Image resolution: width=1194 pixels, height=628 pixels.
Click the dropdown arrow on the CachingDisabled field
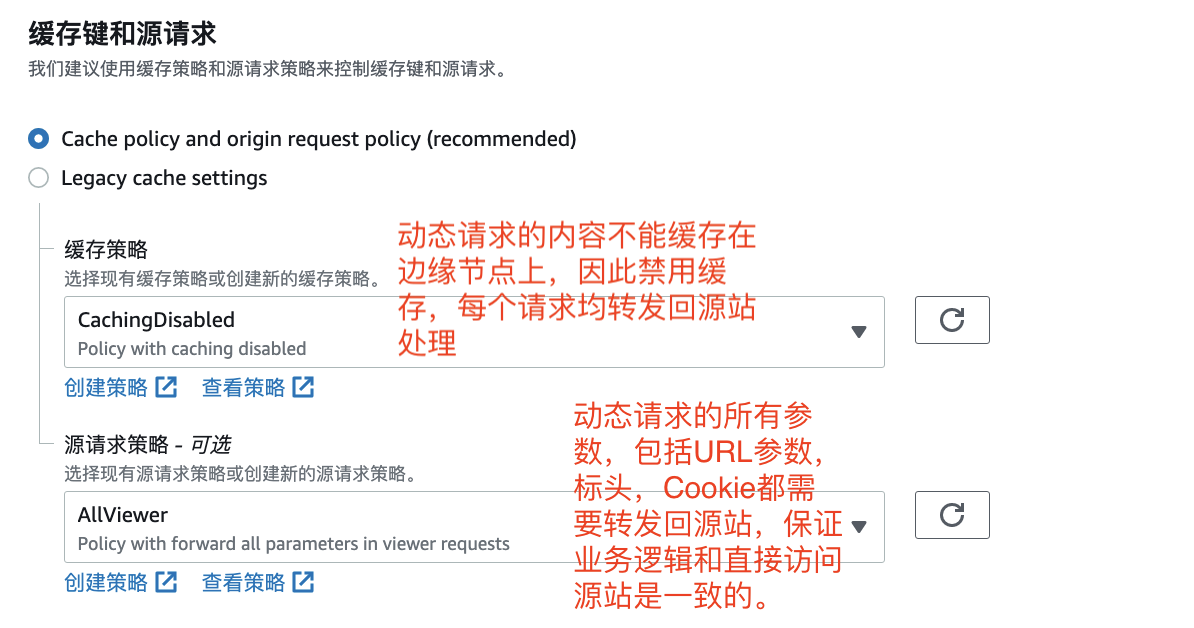858,331
